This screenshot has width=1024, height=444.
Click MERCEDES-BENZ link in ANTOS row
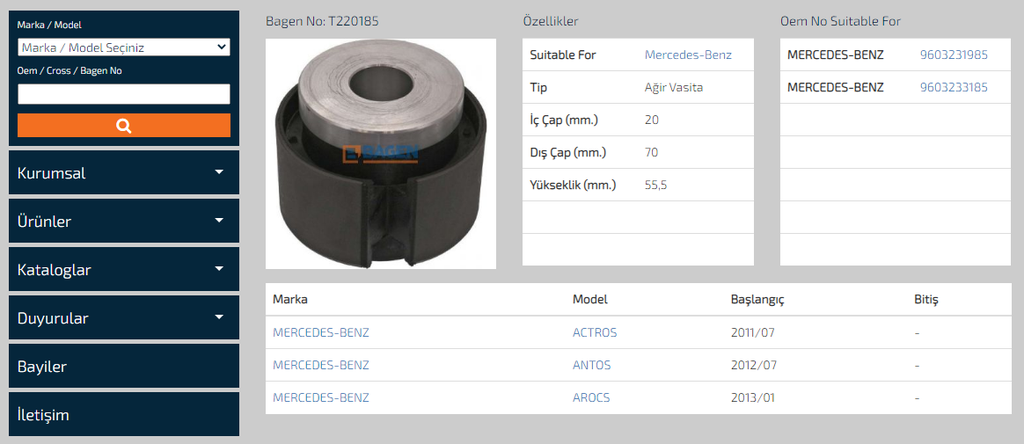321,365
